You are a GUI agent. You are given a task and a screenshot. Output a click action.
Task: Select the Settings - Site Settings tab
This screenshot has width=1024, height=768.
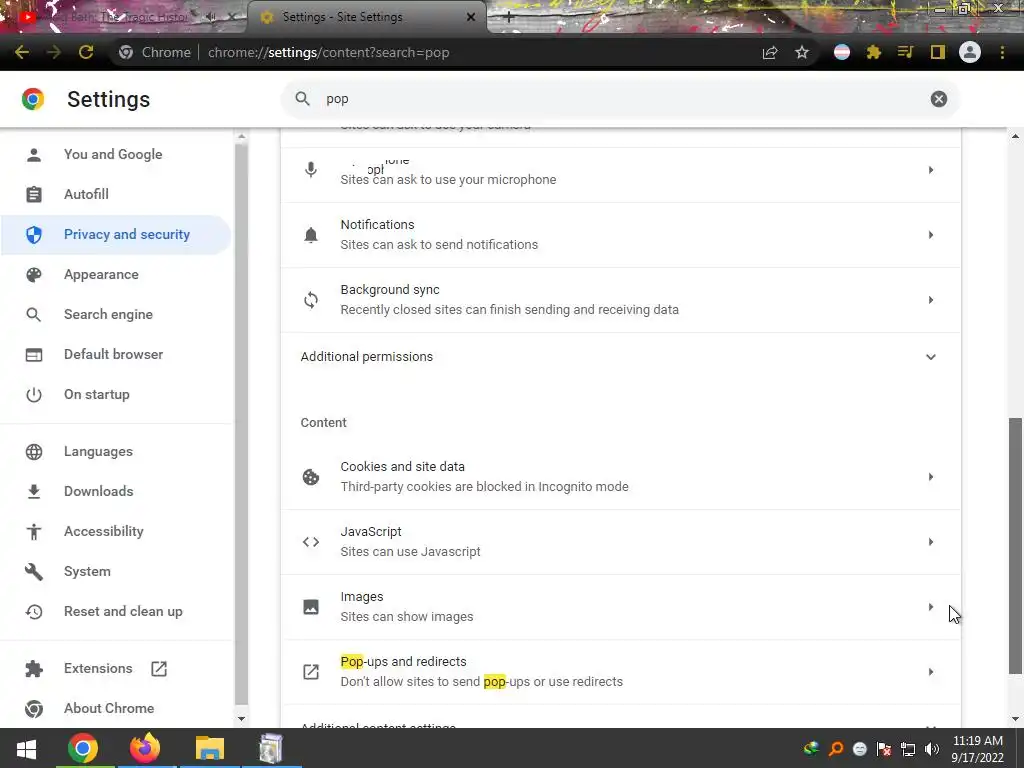coord(368,17)
